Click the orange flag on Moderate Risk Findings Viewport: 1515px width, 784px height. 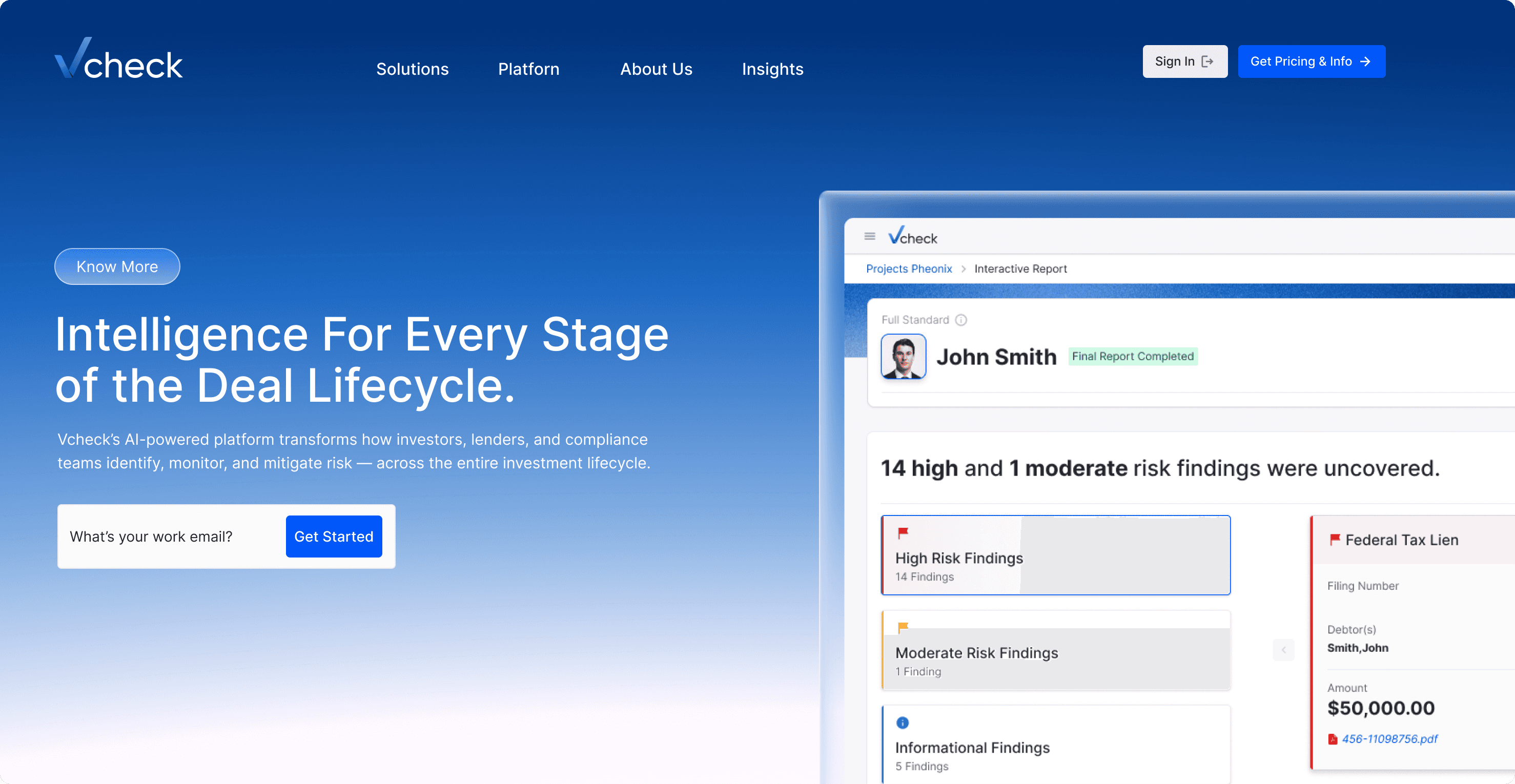pos(903,628)
